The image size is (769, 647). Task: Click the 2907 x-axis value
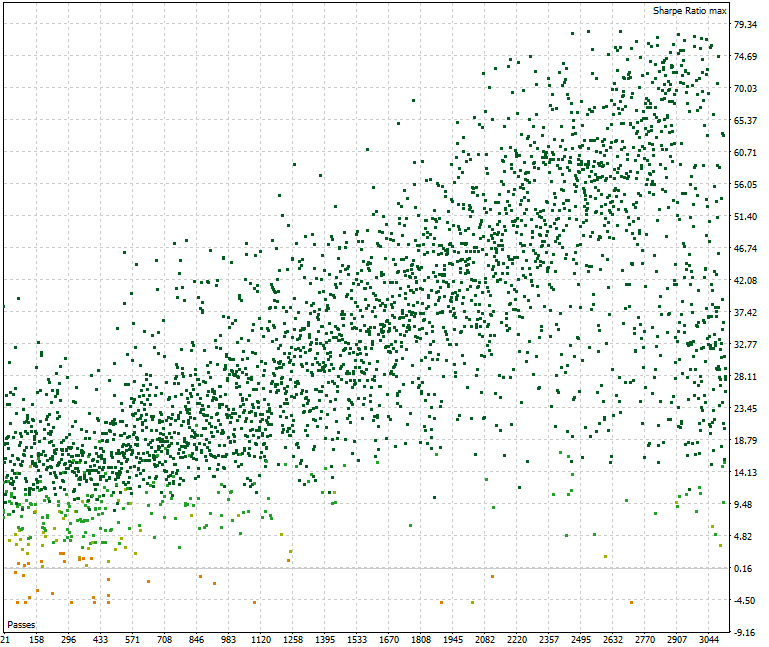[677, 640]
